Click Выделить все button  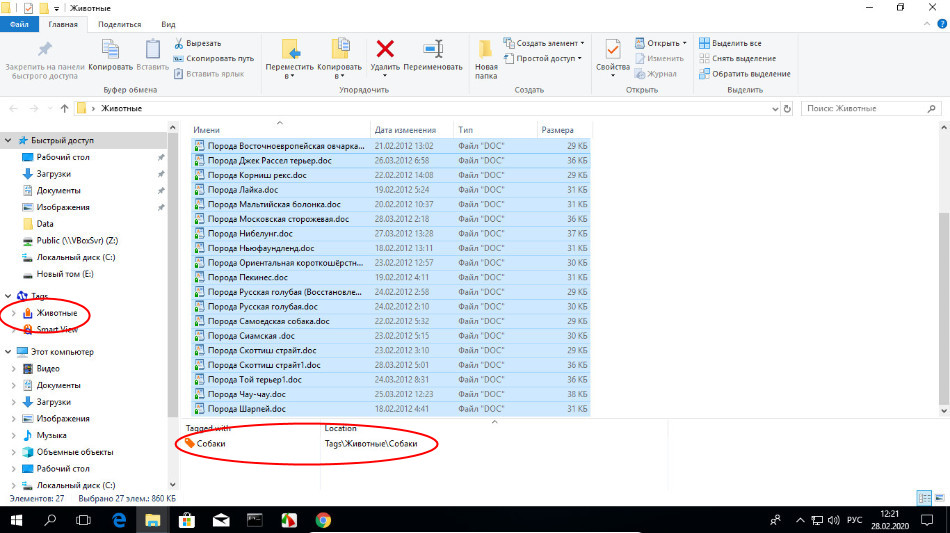coord(730,44)
